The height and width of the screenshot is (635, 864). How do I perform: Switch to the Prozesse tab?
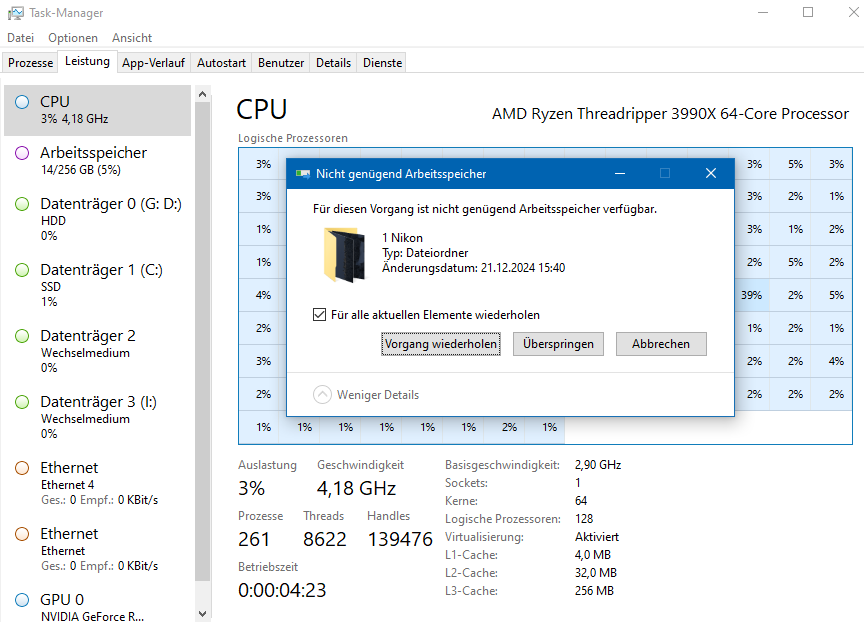[30, 63]
